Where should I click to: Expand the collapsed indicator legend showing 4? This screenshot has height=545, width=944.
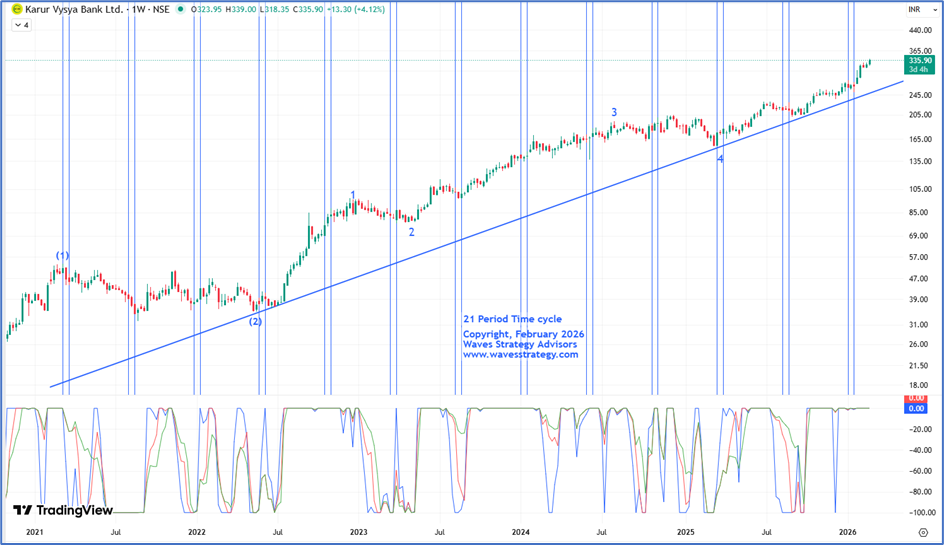point(22,25)
